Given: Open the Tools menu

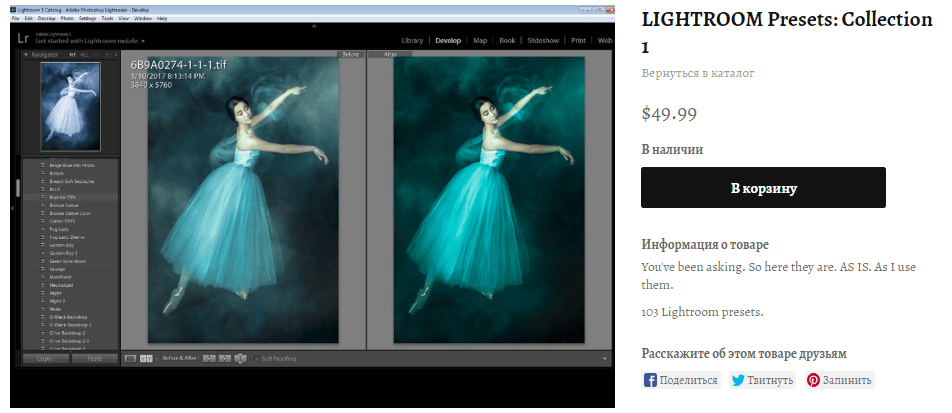Looking at the screenshot, I should (107, 18).
